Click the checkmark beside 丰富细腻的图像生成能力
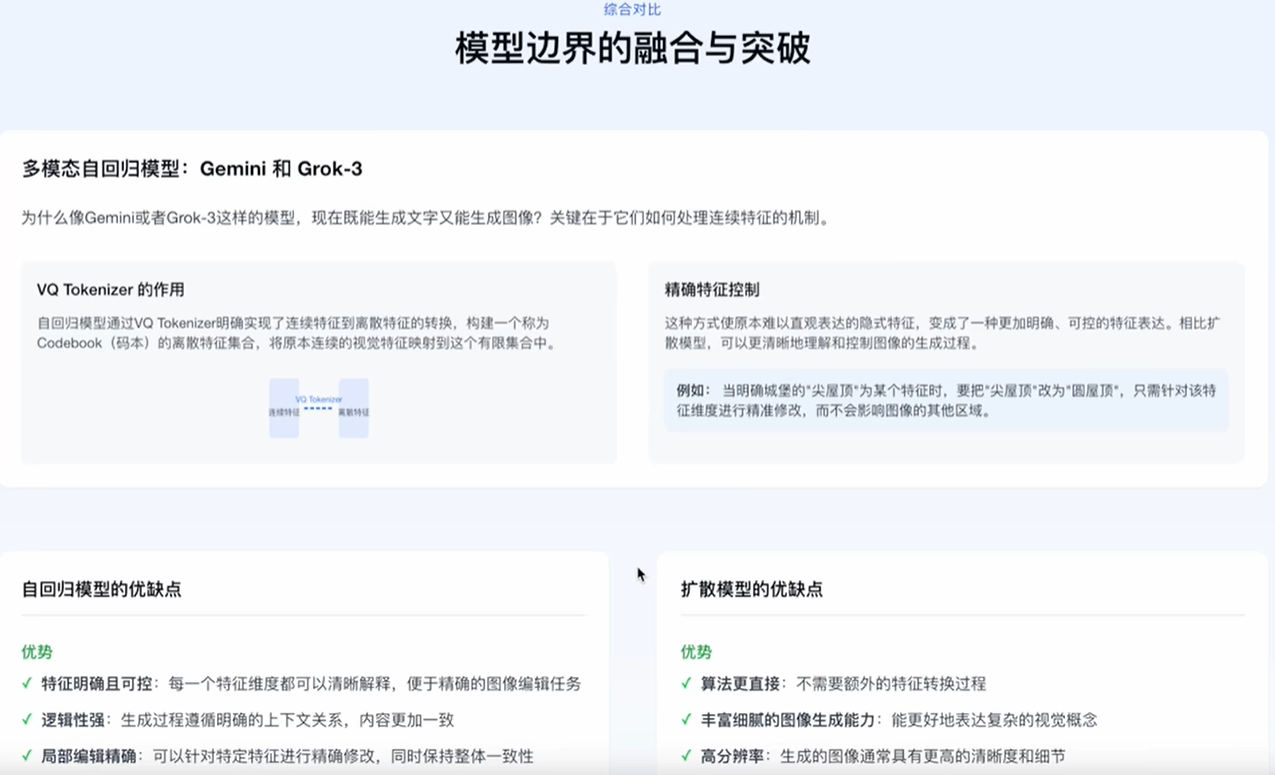The image size is (1275, 775). tap(687, 720)
